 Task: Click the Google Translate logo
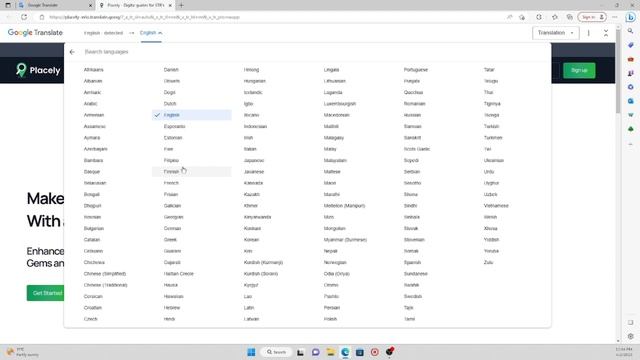click(x=35, y=33)
